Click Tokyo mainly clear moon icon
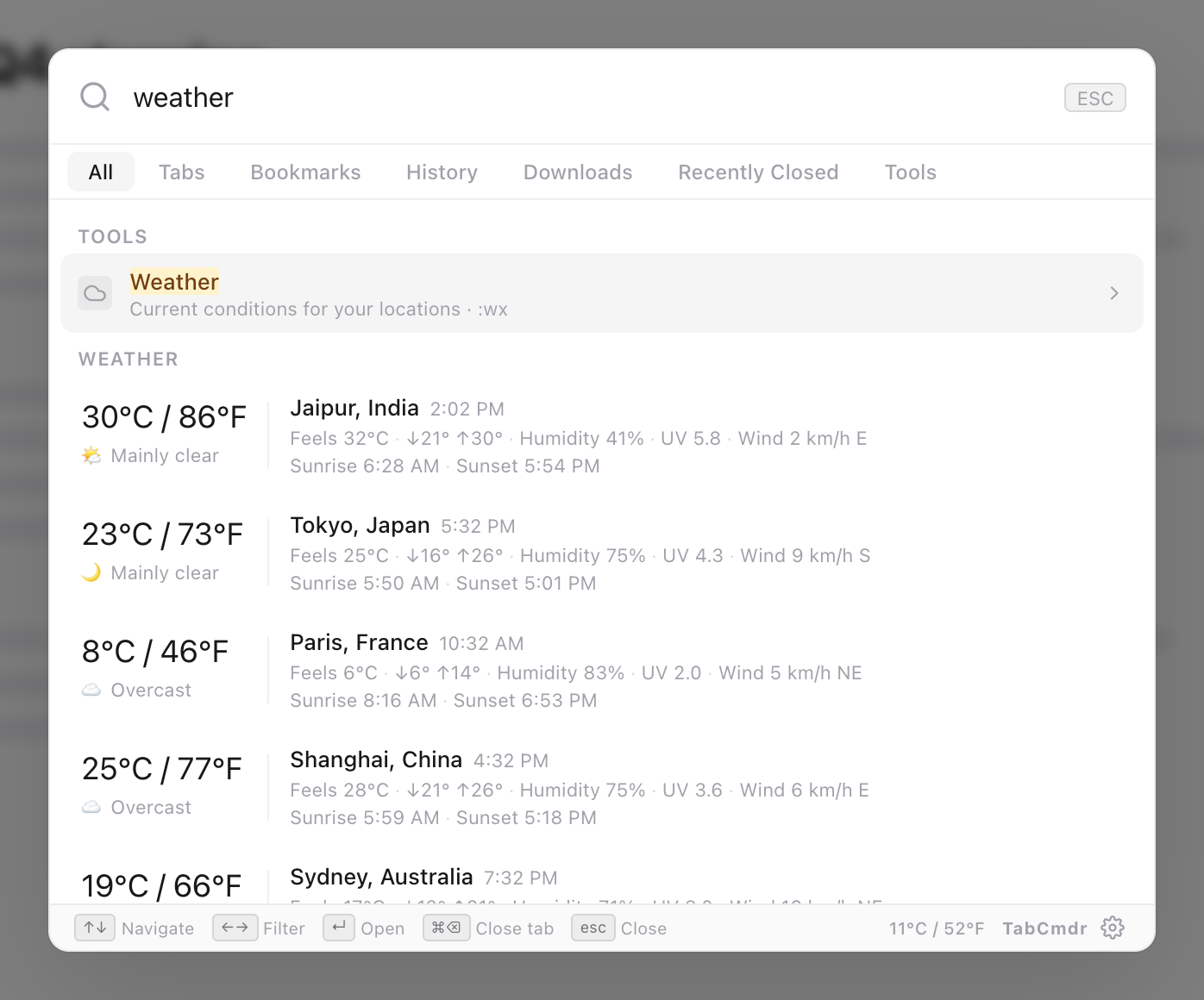 pos(91,572)
